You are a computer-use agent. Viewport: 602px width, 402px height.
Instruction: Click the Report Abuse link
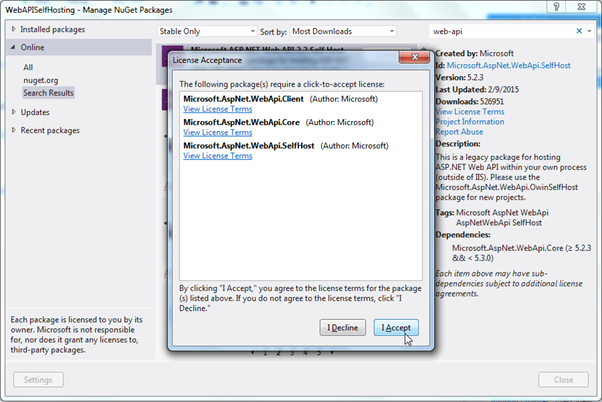click(x=459, y=132)
